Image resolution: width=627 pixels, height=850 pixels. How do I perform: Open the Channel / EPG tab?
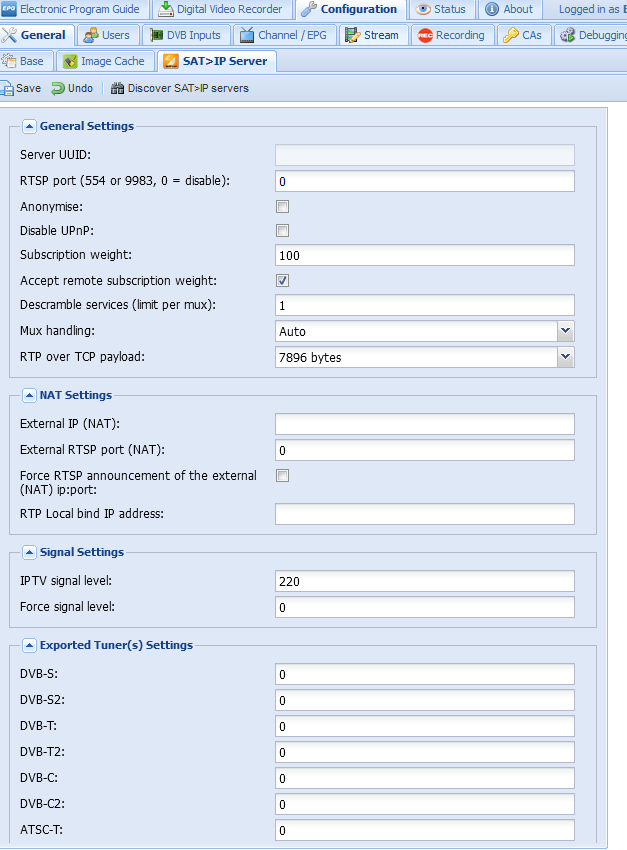click(285, 35)
